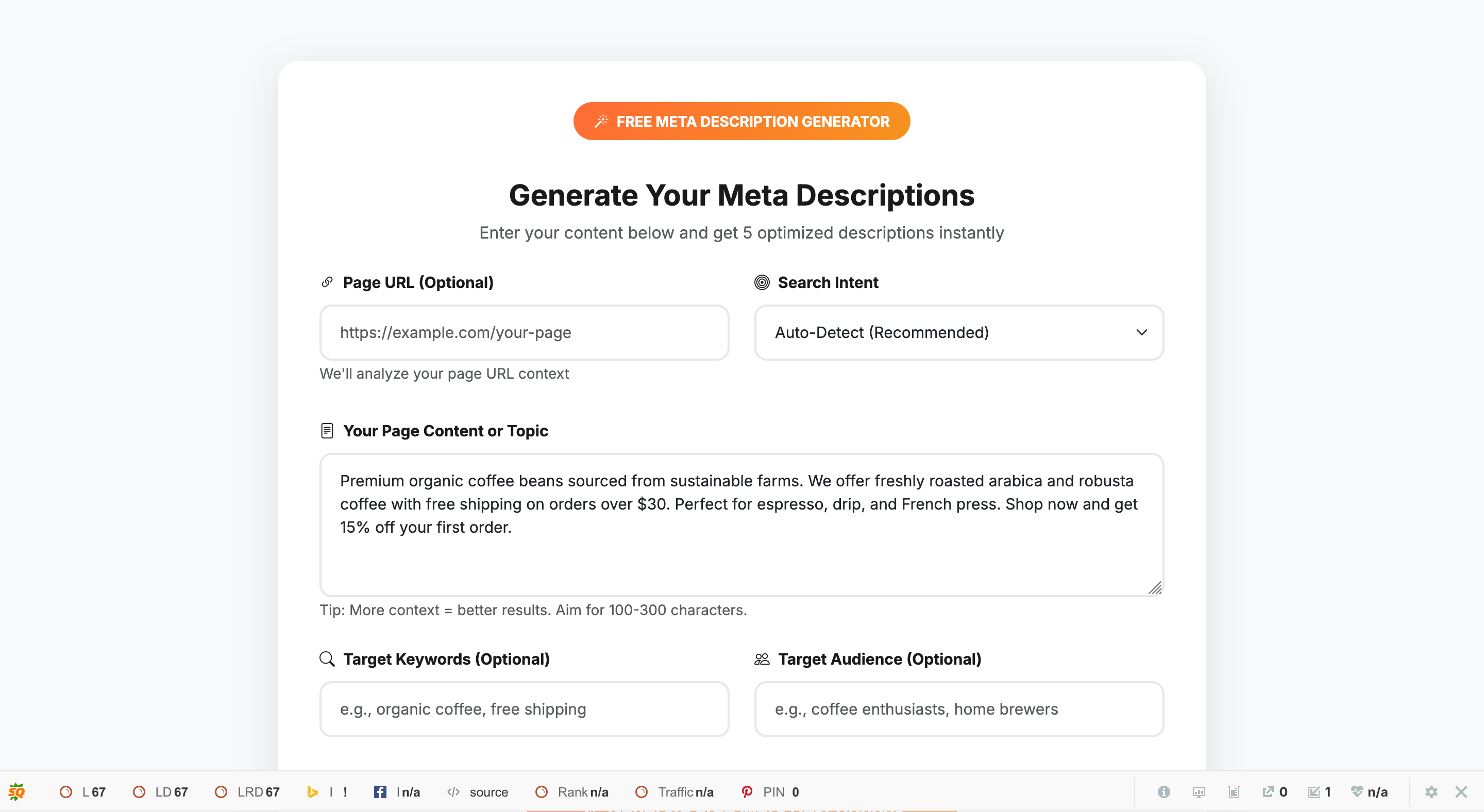Check the SEMrush Traffic parameter
This screenshot has width=1484, height=812.
tap(674, 792)
